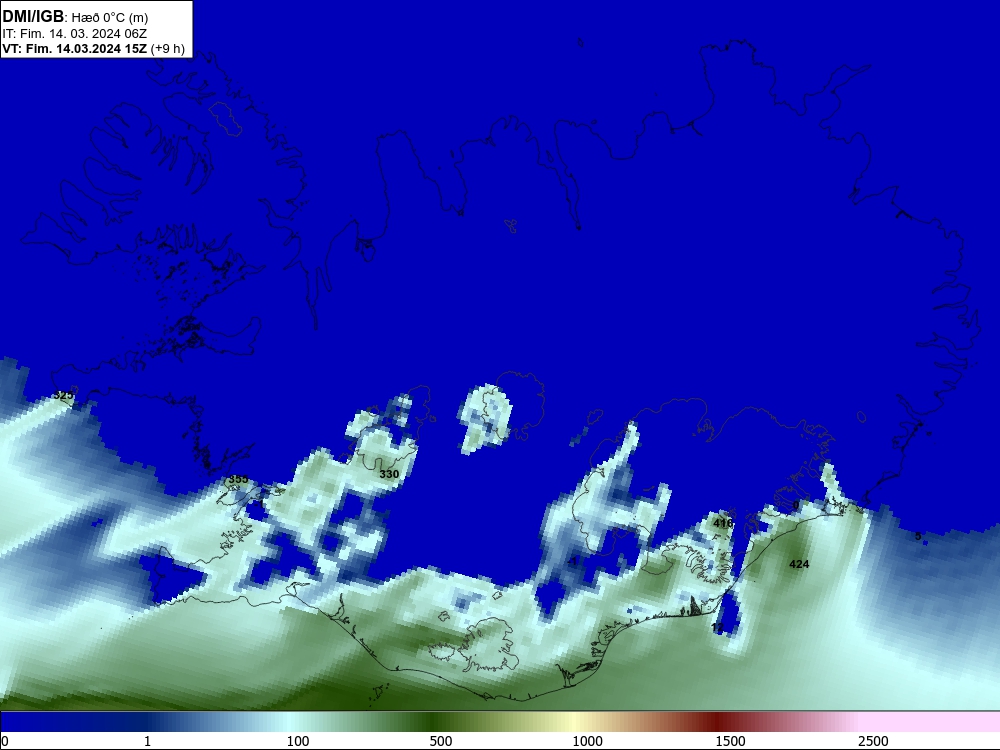This screenshot has height=750, width=1000.
Task: Click the 424 value label on the map
Action: pyautogui.click(x=799, y=564)
